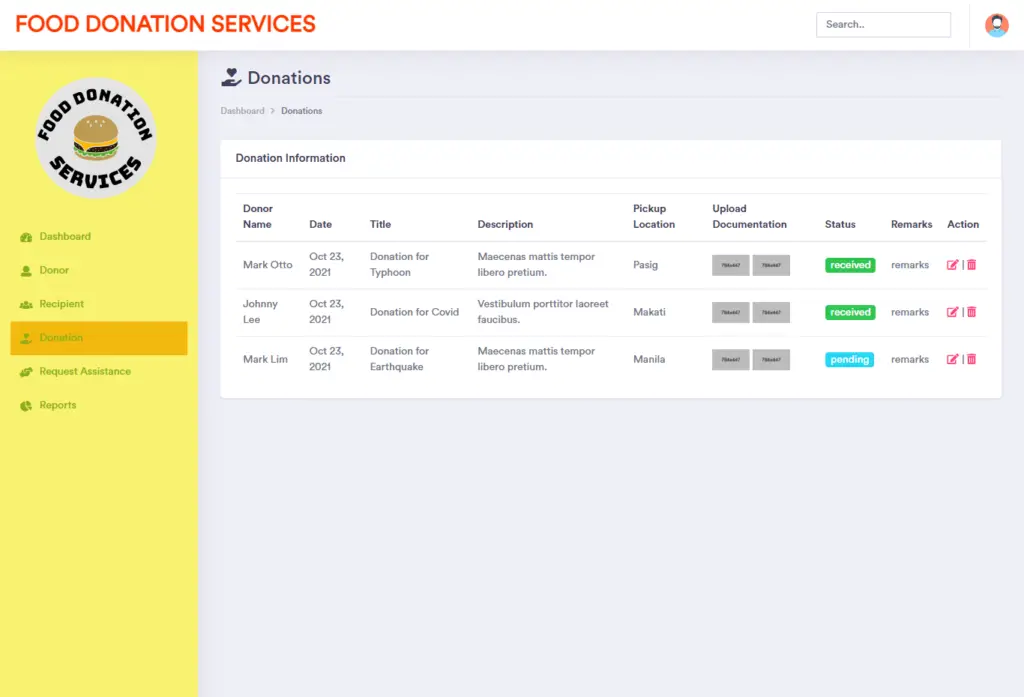Click the Food Donation Services burger logo
The image size is (1024, 697).
click(96, 137)
